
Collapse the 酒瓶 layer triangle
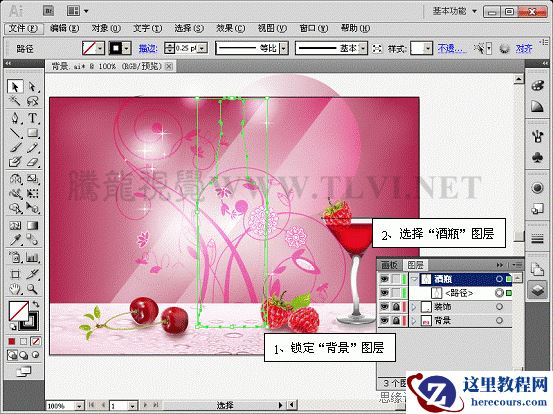(x=414, y=279)
